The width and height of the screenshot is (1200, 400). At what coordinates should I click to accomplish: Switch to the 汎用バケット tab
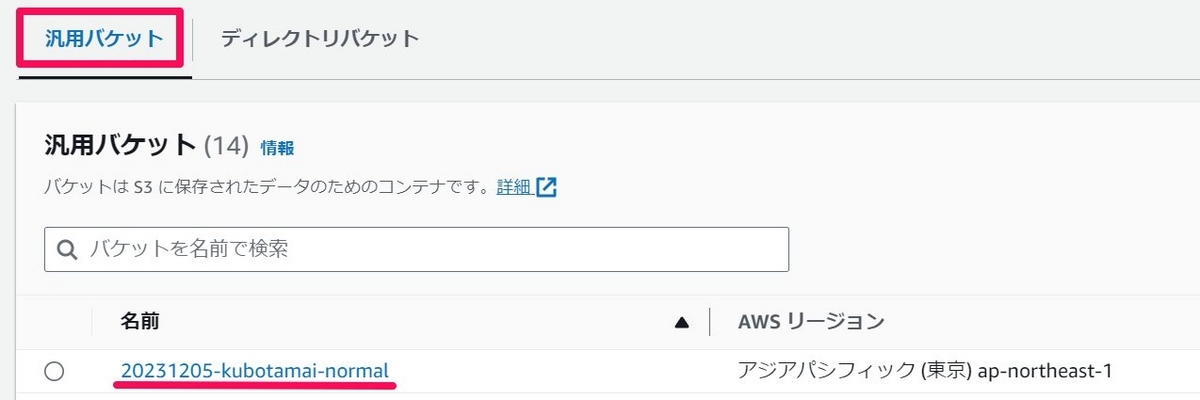click(x=104, y=39)
